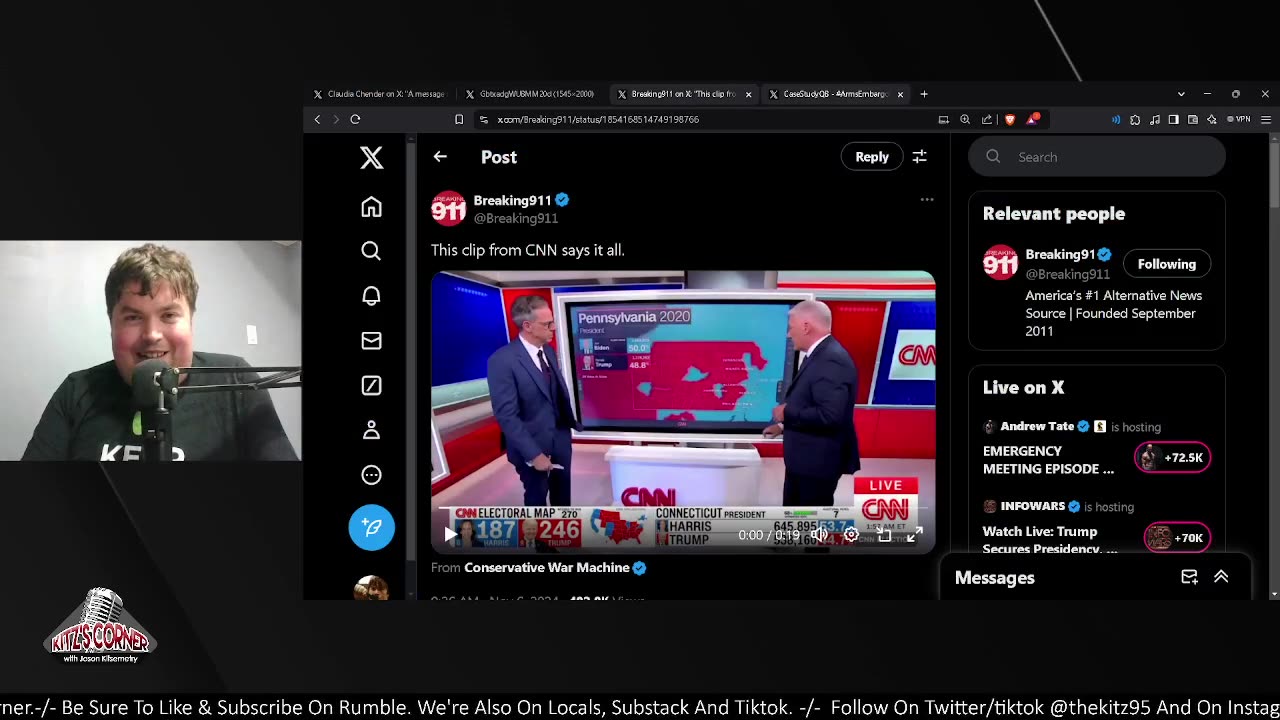Close the CaseStudyQB tab
The width and height of the screenshot is (1280, 720).
(x=900, y=94)
